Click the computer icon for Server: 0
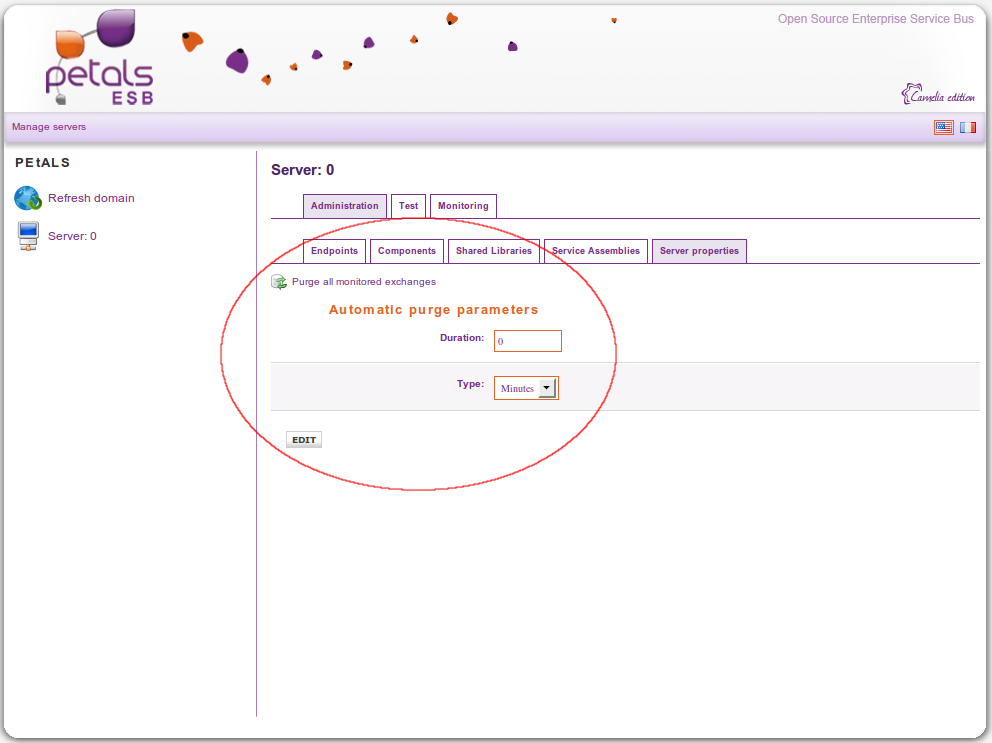This screenshot has height=743, width=992. point(28,237)
